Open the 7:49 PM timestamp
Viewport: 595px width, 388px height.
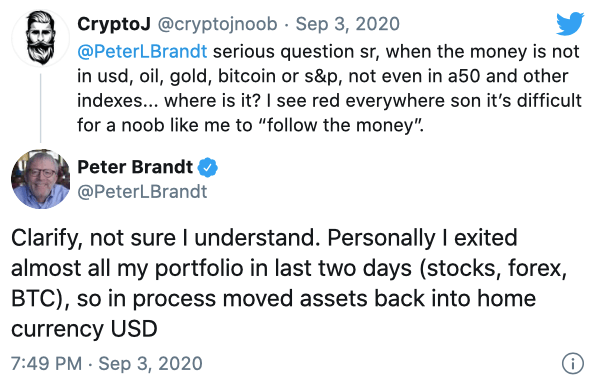click(47, 363)
